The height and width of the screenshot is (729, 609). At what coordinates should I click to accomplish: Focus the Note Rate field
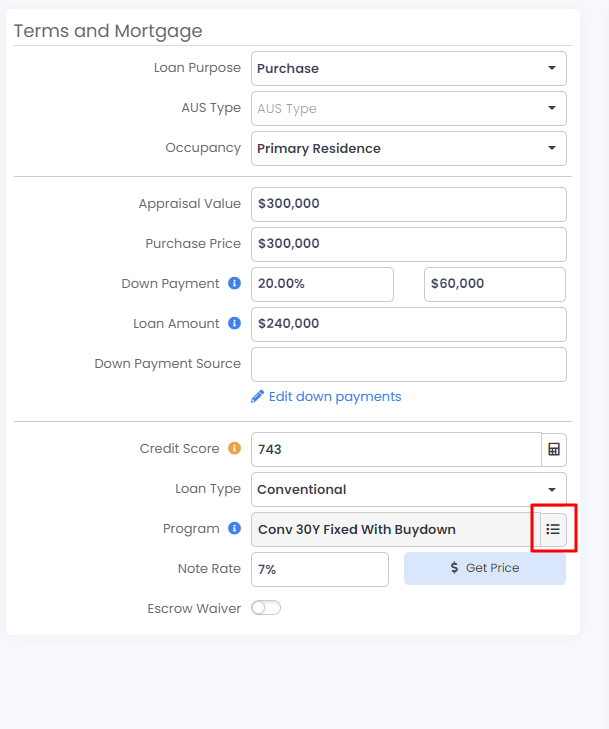pyautogui.click(x=320, y=569)
